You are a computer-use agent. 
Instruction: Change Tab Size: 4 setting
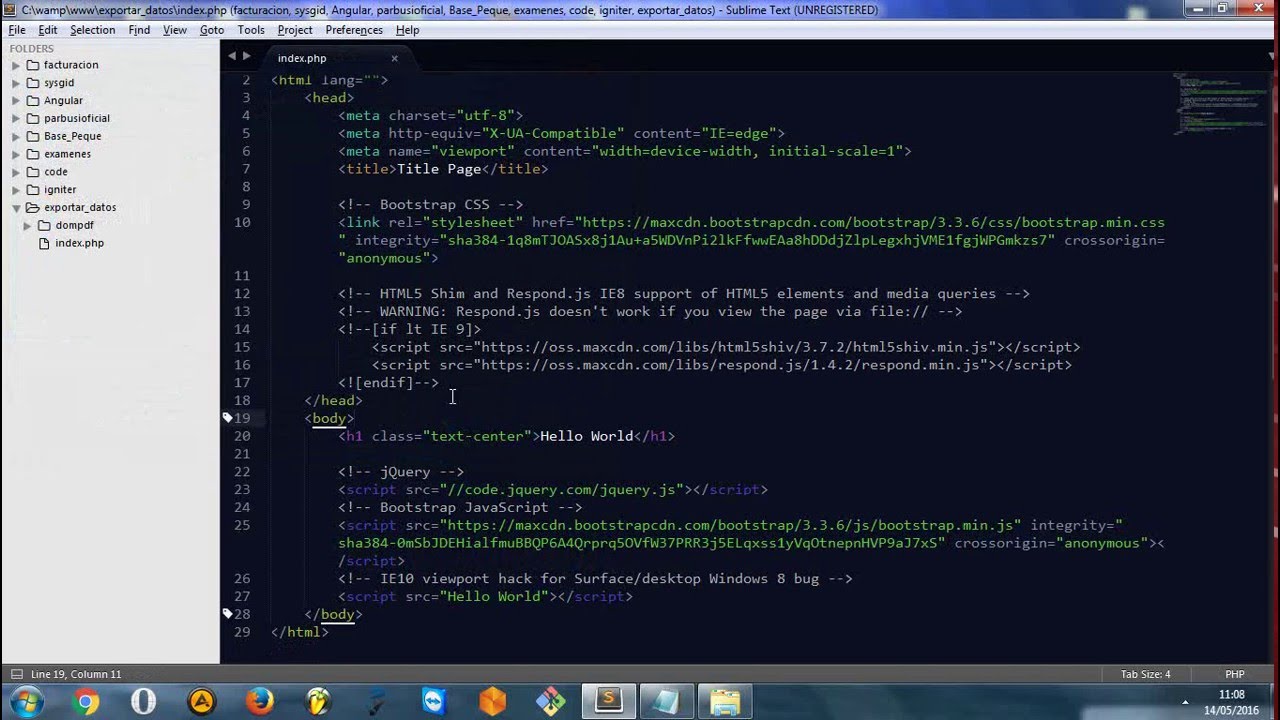[x=1145, y=674]
